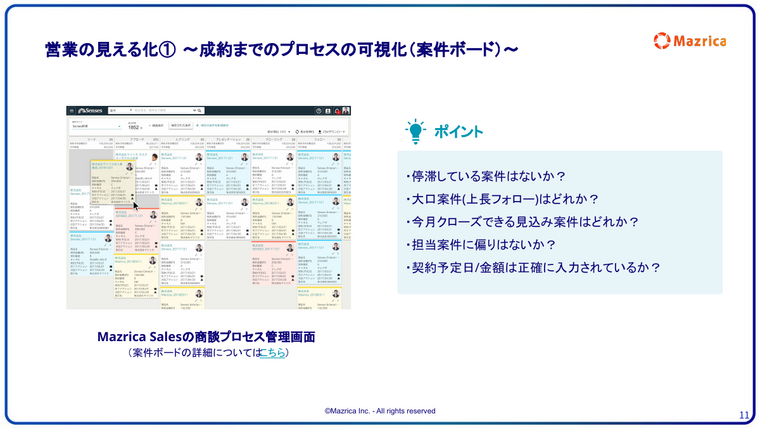Open the search category dropdown in header
This screenshot has width=760, height=428.
[x=120, y=111]
